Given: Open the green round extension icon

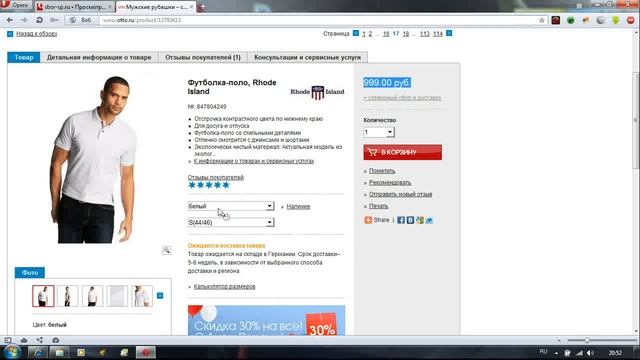Looking at the screenshot, I should click(571, 20).
